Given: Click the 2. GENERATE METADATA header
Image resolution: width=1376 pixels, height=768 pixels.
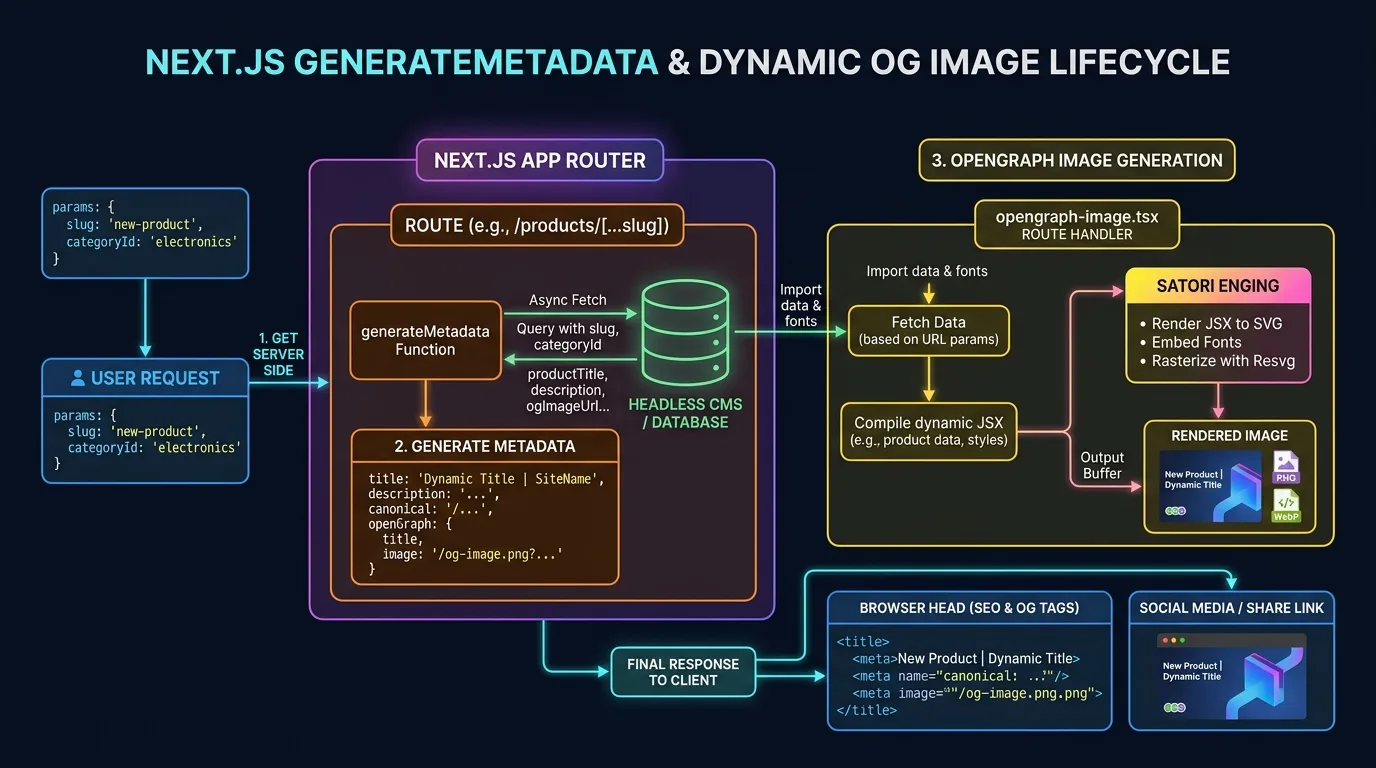Looking at the screenshot, I should click(x=485, y=446).
